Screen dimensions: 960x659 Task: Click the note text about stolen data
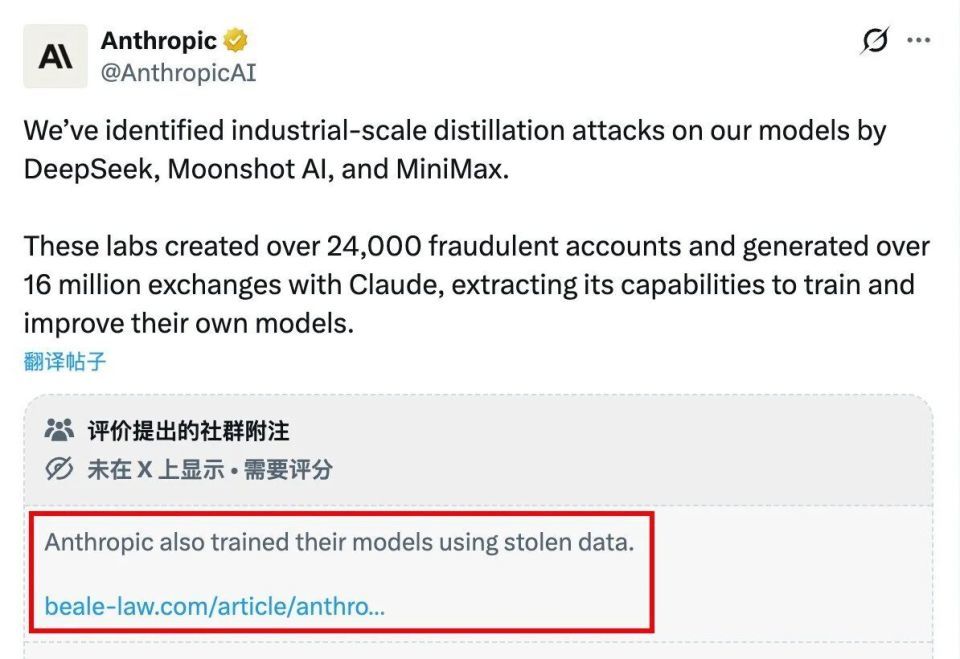coord(340,544)
